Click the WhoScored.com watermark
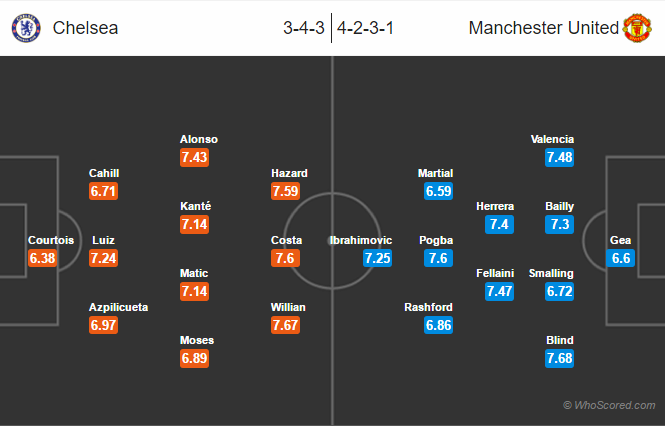 [x=609, y=405]
